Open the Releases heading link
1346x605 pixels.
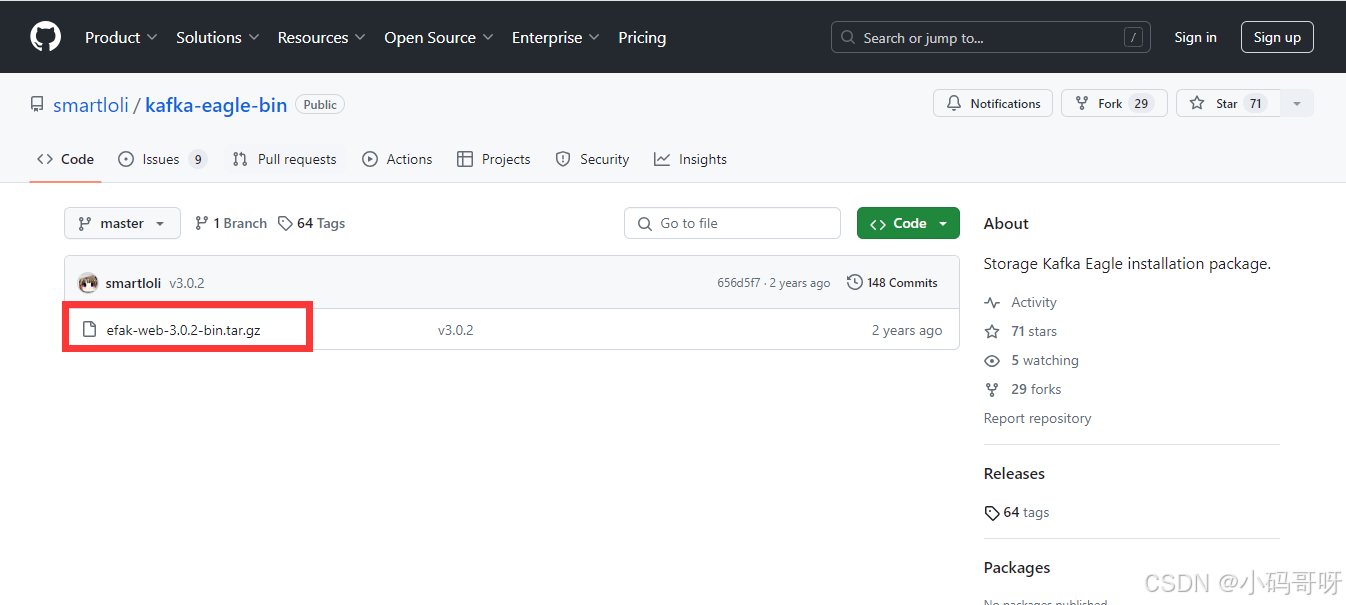pyautogui.click(x=1014, y=473)
